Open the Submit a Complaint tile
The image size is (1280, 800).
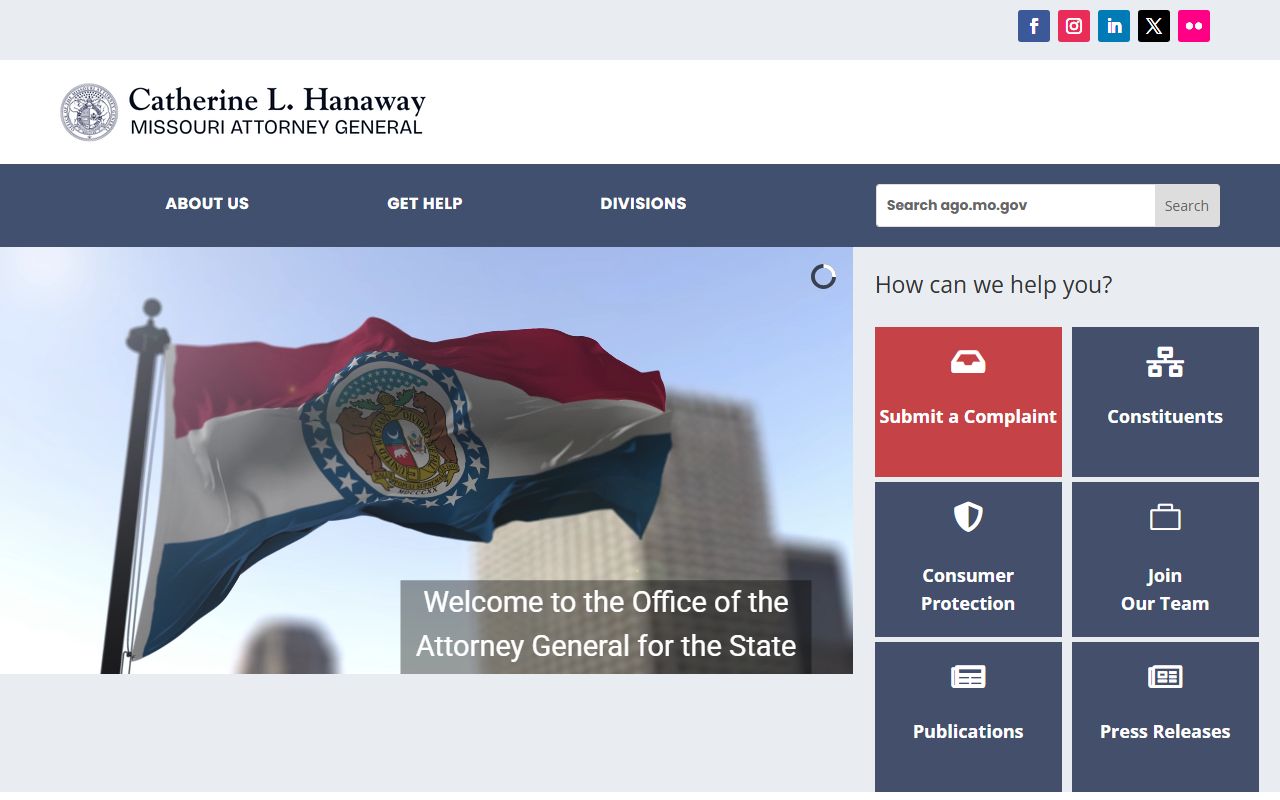click(x=968, y=402)
